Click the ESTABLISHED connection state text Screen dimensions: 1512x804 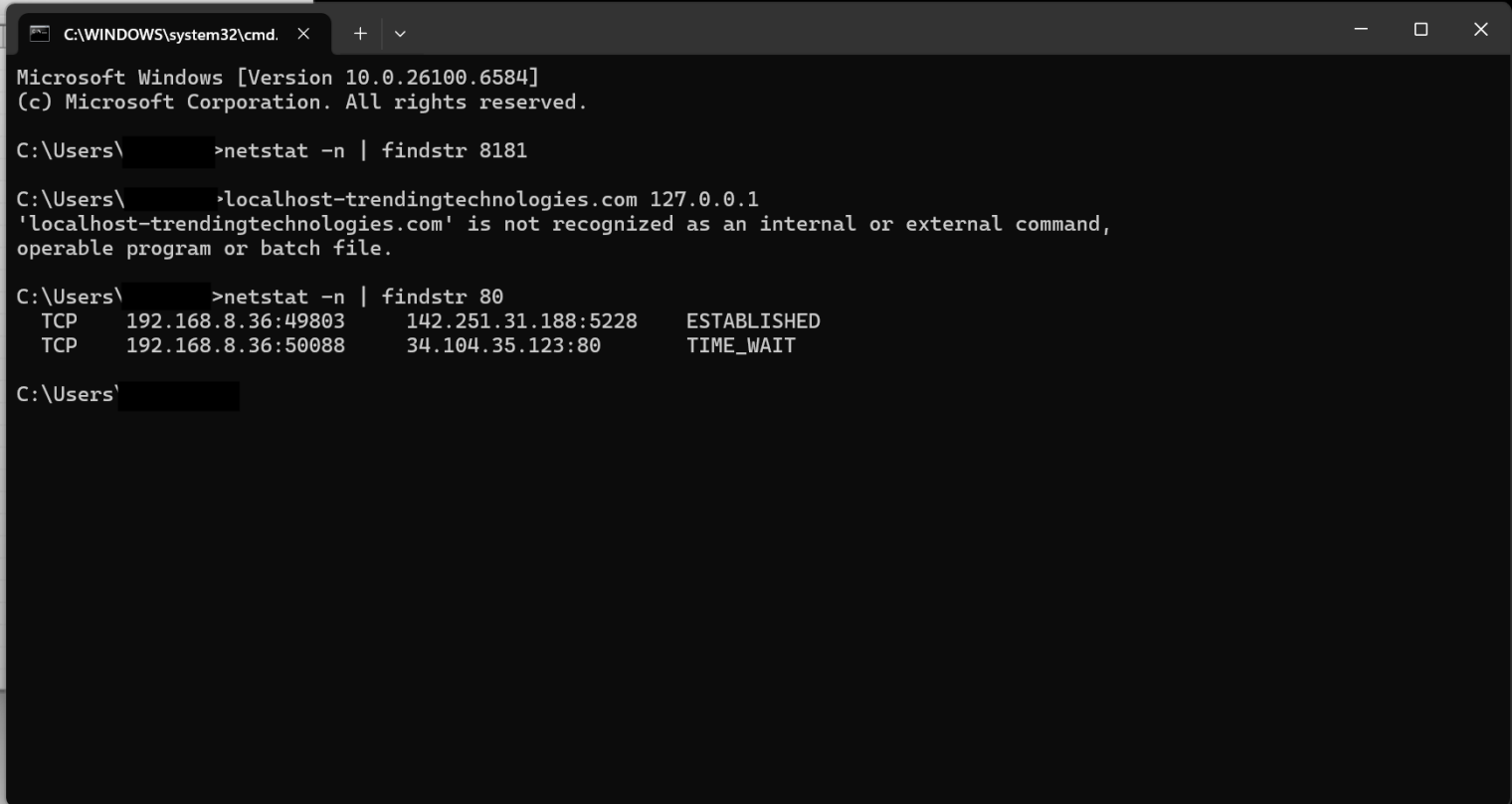click(x=753, y=321)
